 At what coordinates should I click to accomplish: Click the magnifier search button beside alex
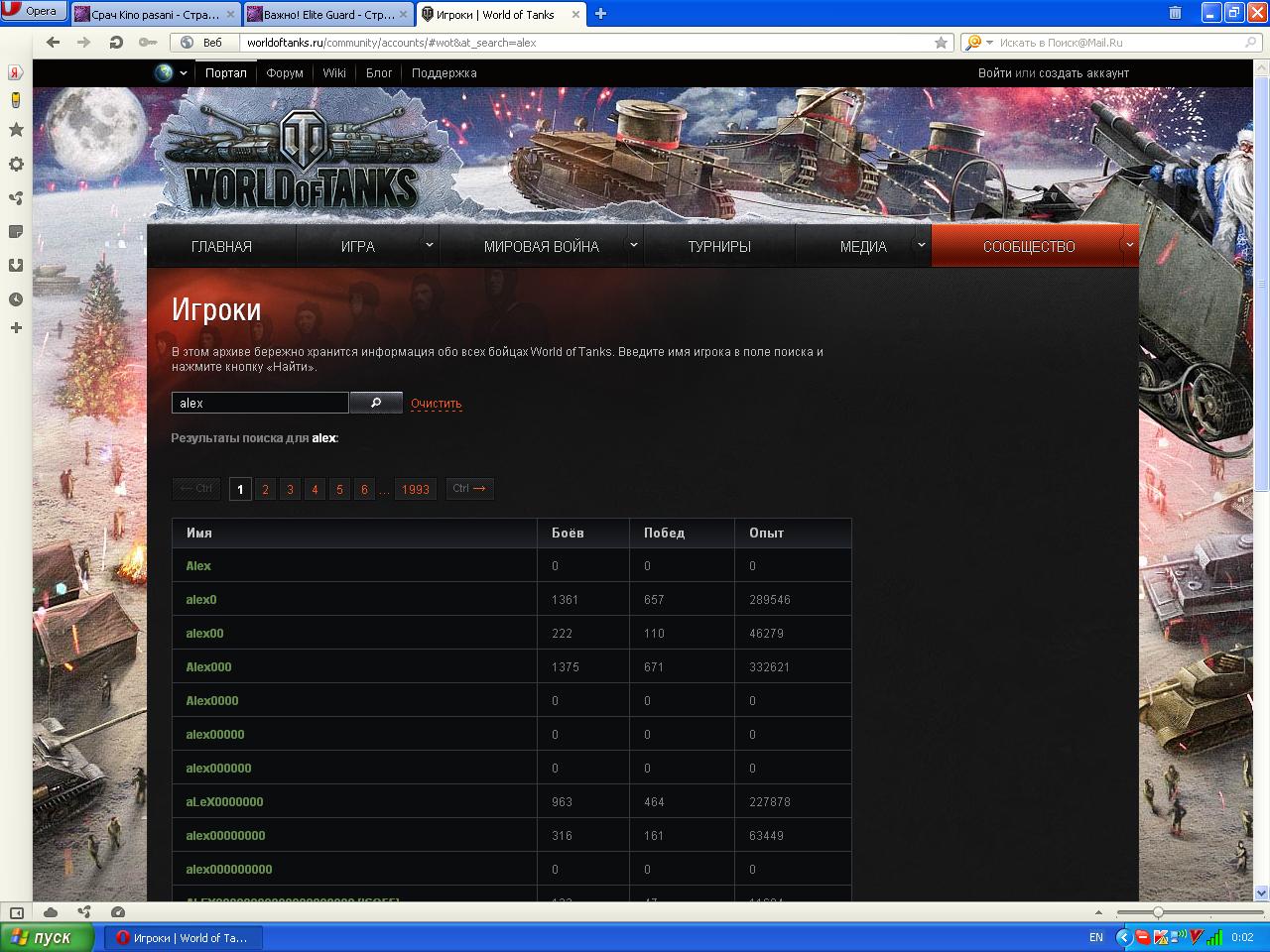(x=376, y=403)
